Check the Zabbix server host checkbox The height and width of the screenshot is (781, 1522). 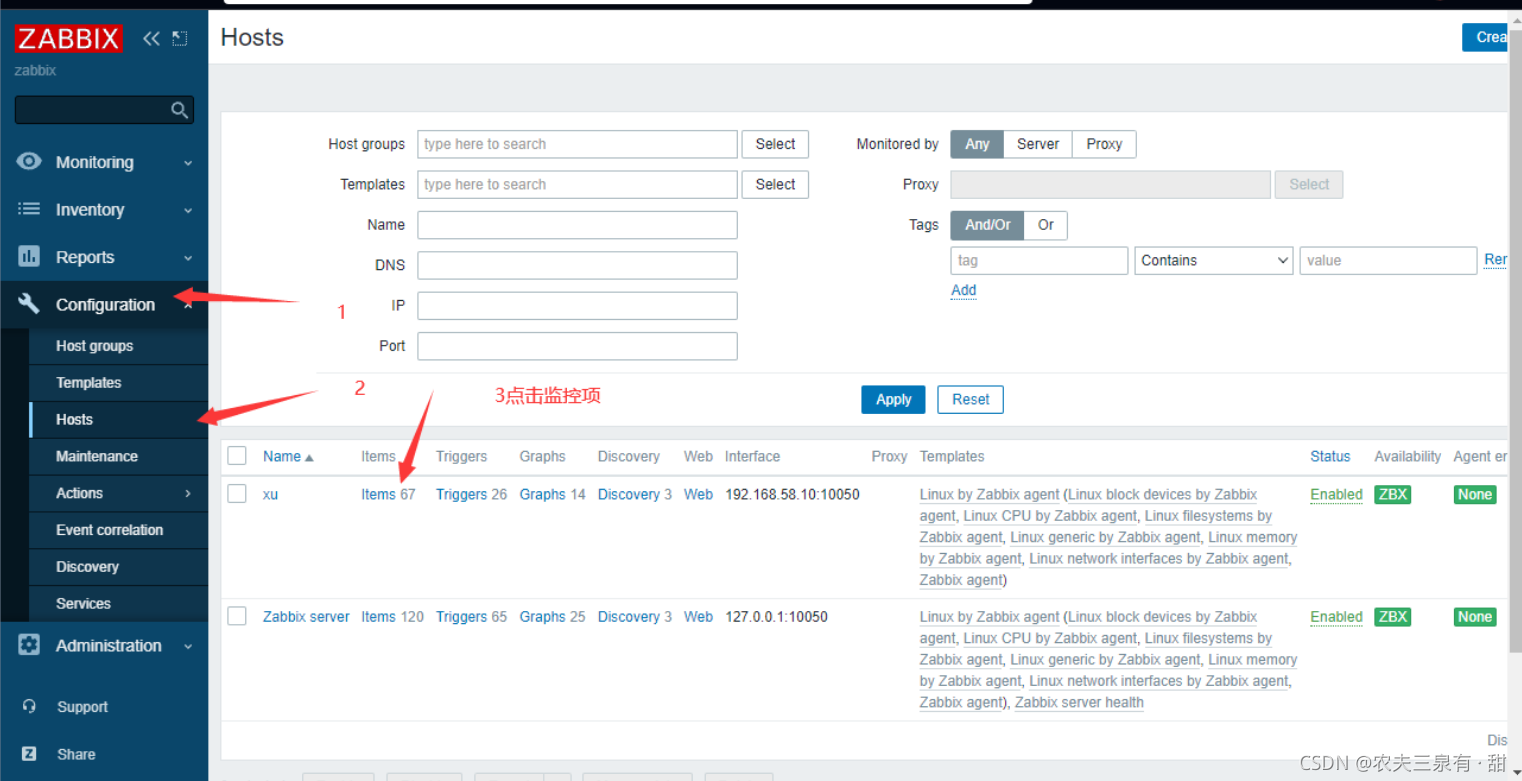tap(237, 616)
